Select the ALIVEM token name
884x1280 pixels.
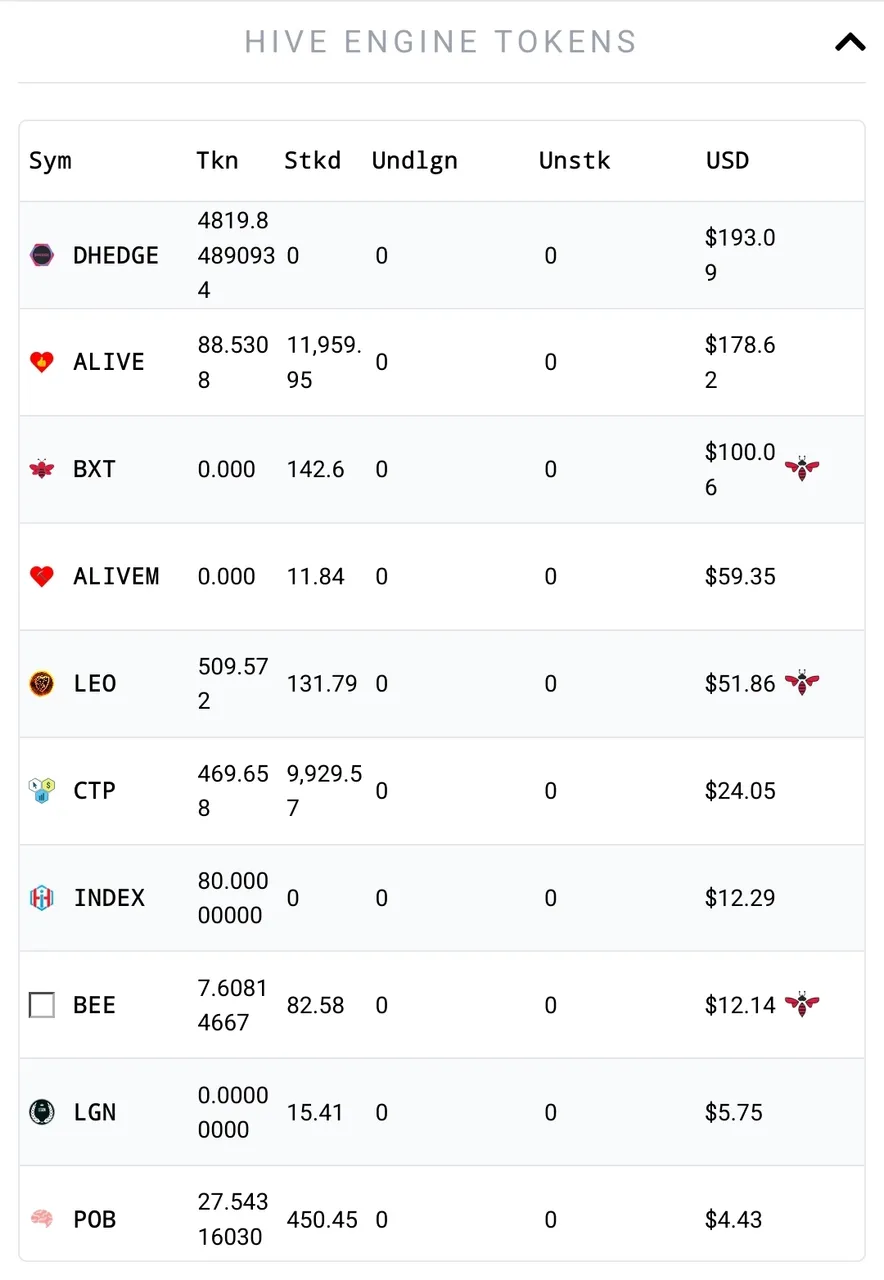(x=116, y=576)
